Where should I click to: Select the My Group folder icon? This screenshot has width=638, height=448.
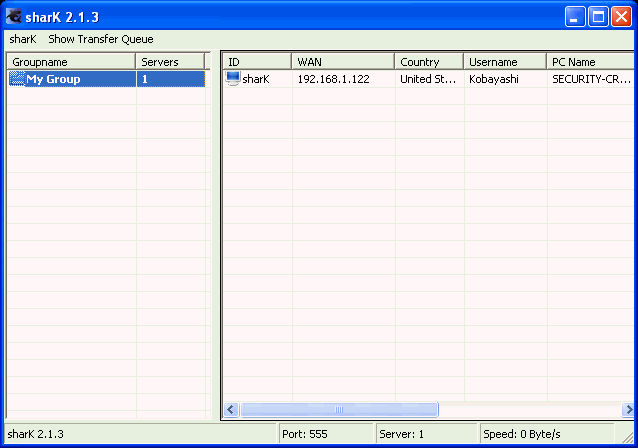(x=17, y=79)
